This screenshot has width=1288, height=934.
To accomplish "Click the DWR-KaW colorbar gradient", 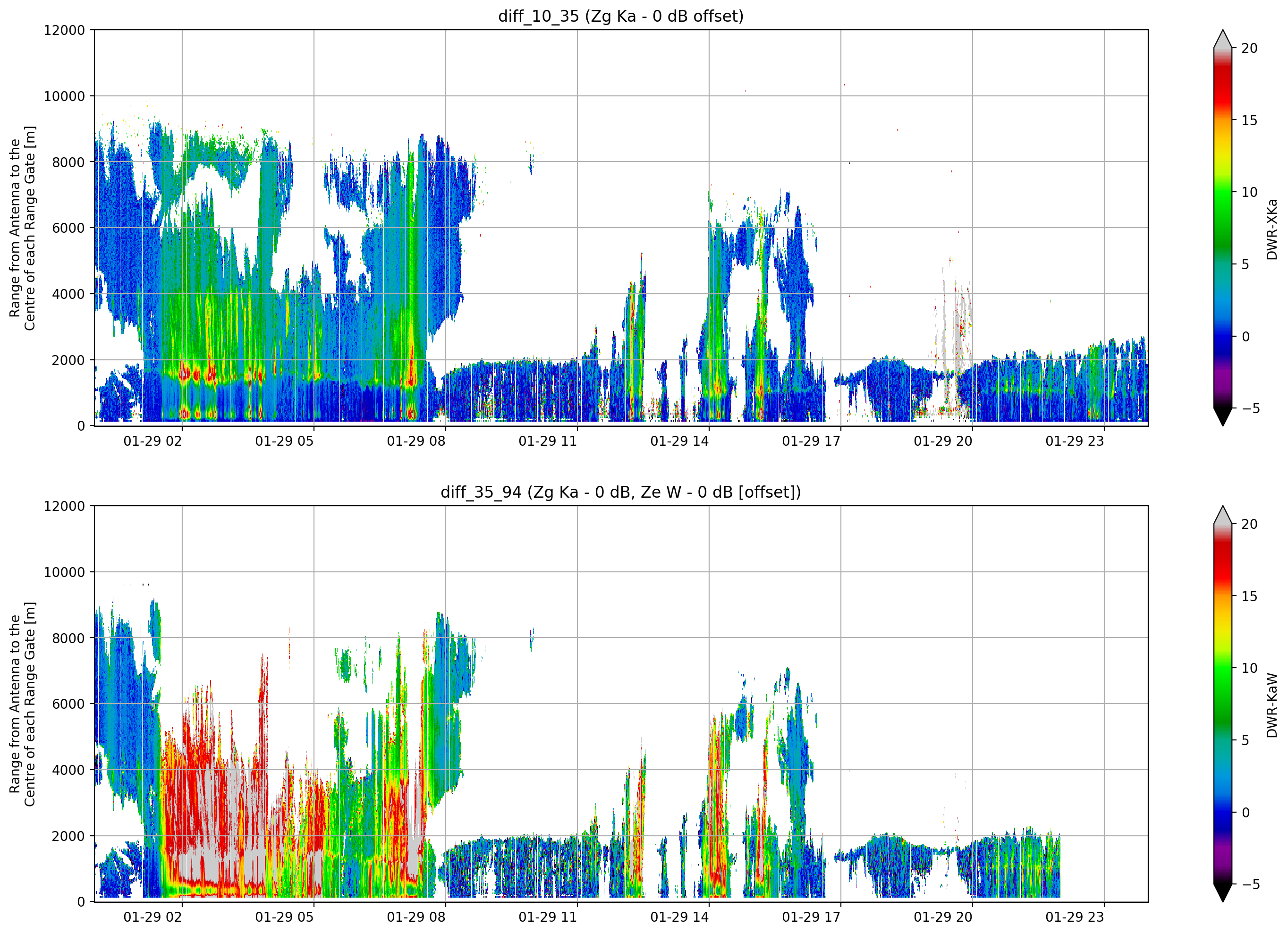I will (x=1223, y=704).
